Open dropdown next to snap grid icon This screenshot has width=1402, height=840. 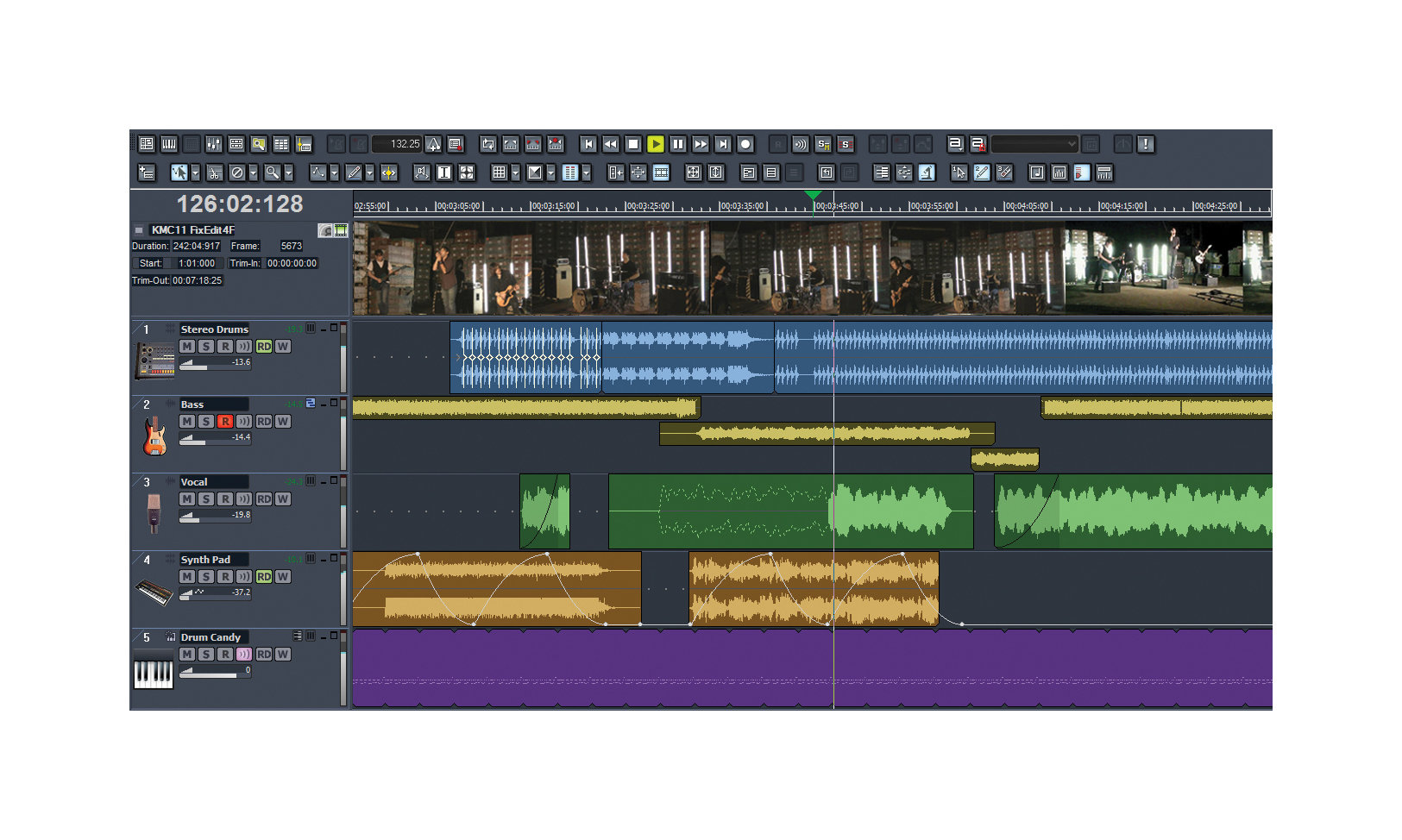click(515, 172)
